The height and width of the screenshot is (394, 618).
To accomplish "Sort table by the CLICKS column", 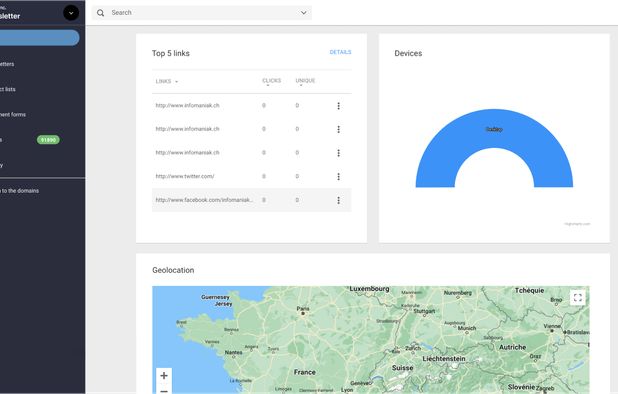I will coord(272,81).
